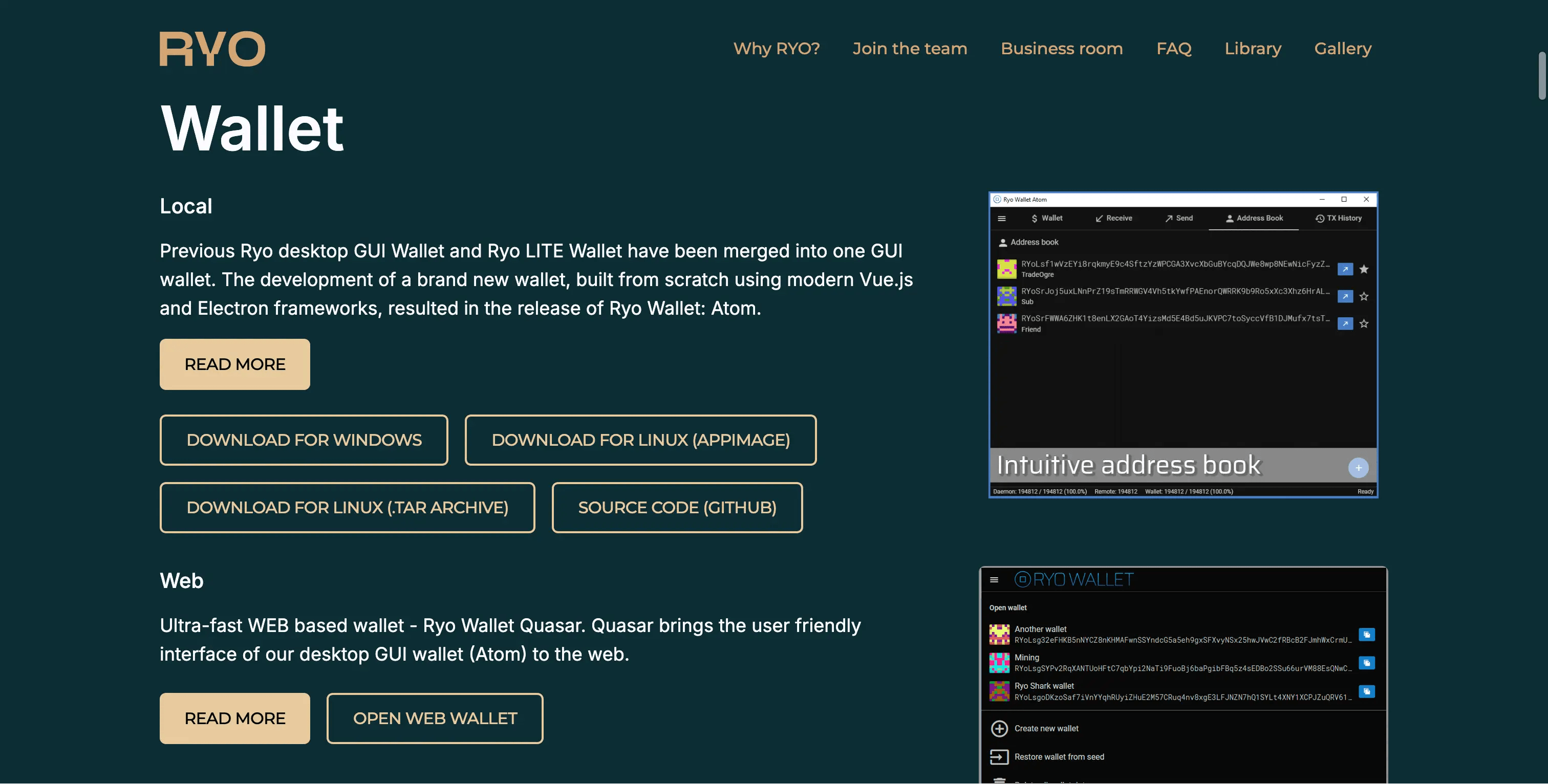This screenshot has width=1548, height=784.
Task: Click the hamburger menu in RYO WALLET web screenshot
Action: [x=994, y=580]
